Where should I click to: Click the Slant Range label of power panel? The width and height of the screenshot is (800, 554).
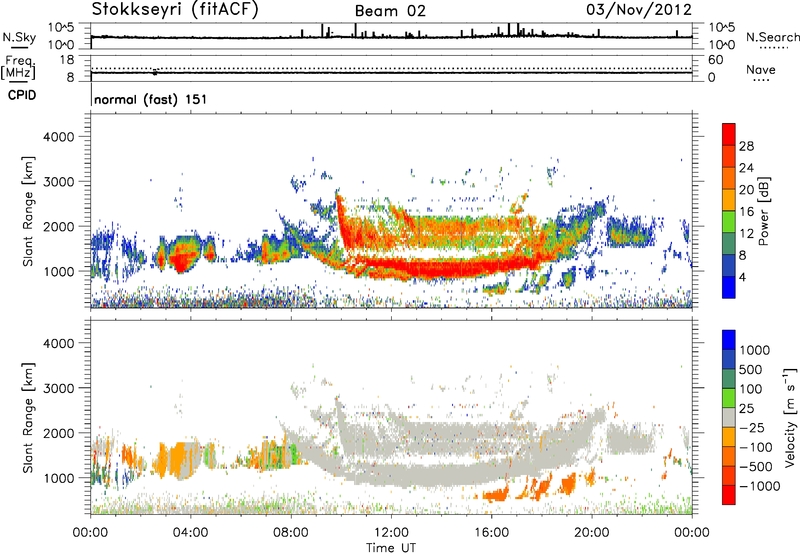tap(28, 212)
